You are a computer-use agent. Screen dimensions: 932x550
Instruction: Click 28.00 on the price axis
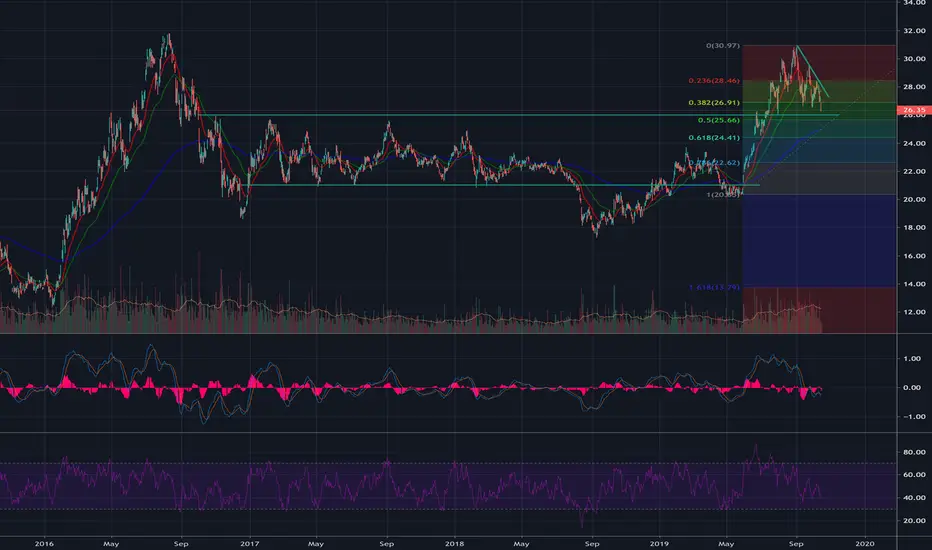[x=914, y=87]
